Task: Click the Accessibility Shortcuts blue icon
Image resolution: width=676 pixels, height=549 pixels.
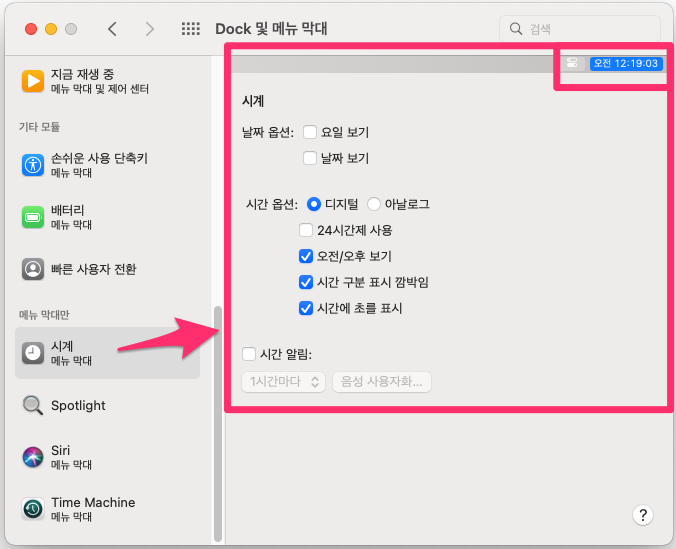Action: [x=33, y=165]
